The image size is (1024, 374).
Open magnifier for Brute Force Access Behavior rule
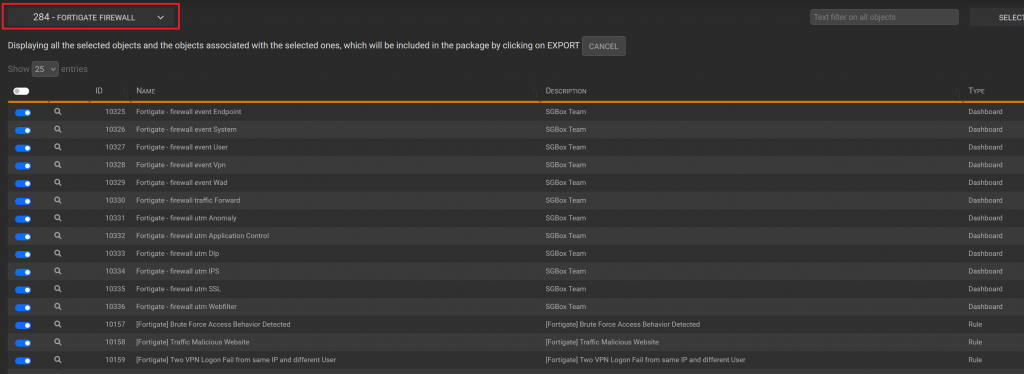57,324
